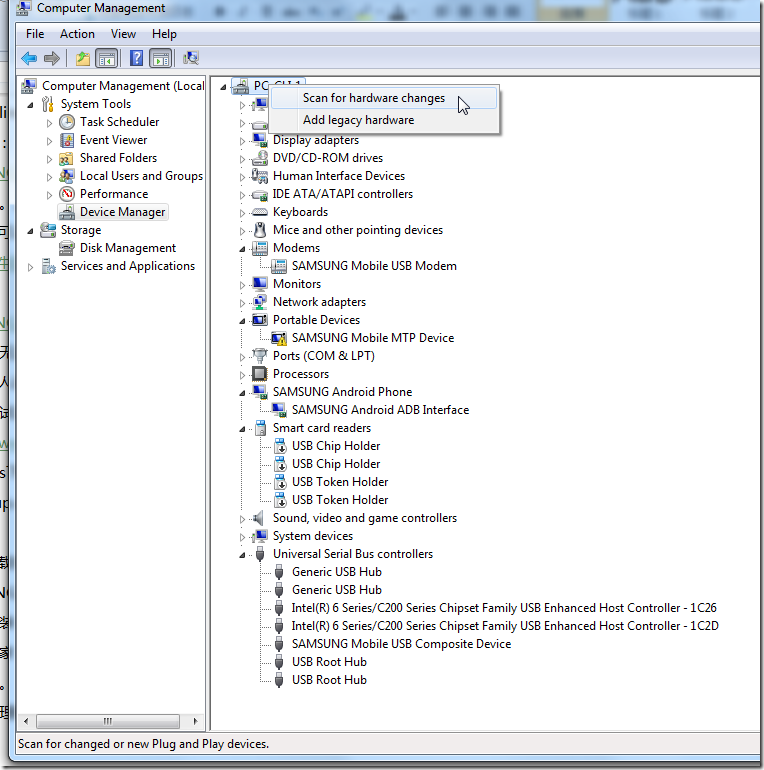This screenshot has width=764, height=770.
Task: Click the SAMSUNG Mobile USB Composite Device icon
Action: click(279, 644)
